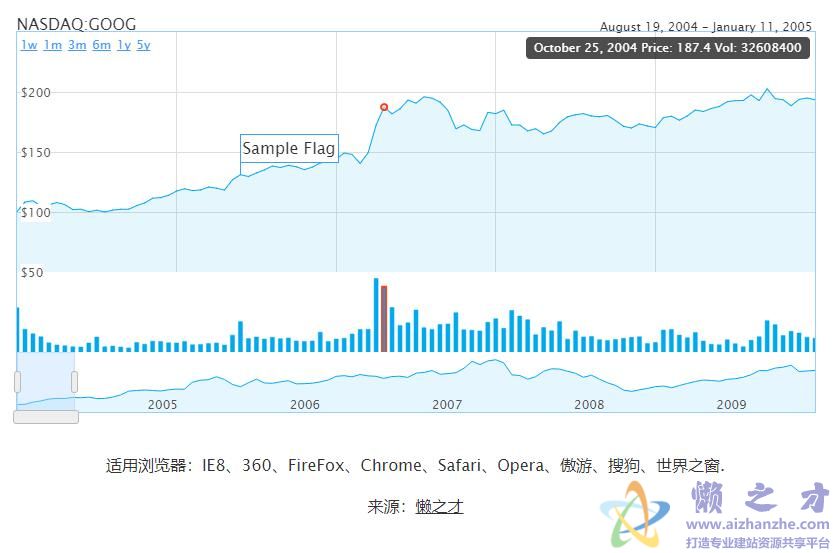Click the highlighted red volume bar

tap(384, 319)
